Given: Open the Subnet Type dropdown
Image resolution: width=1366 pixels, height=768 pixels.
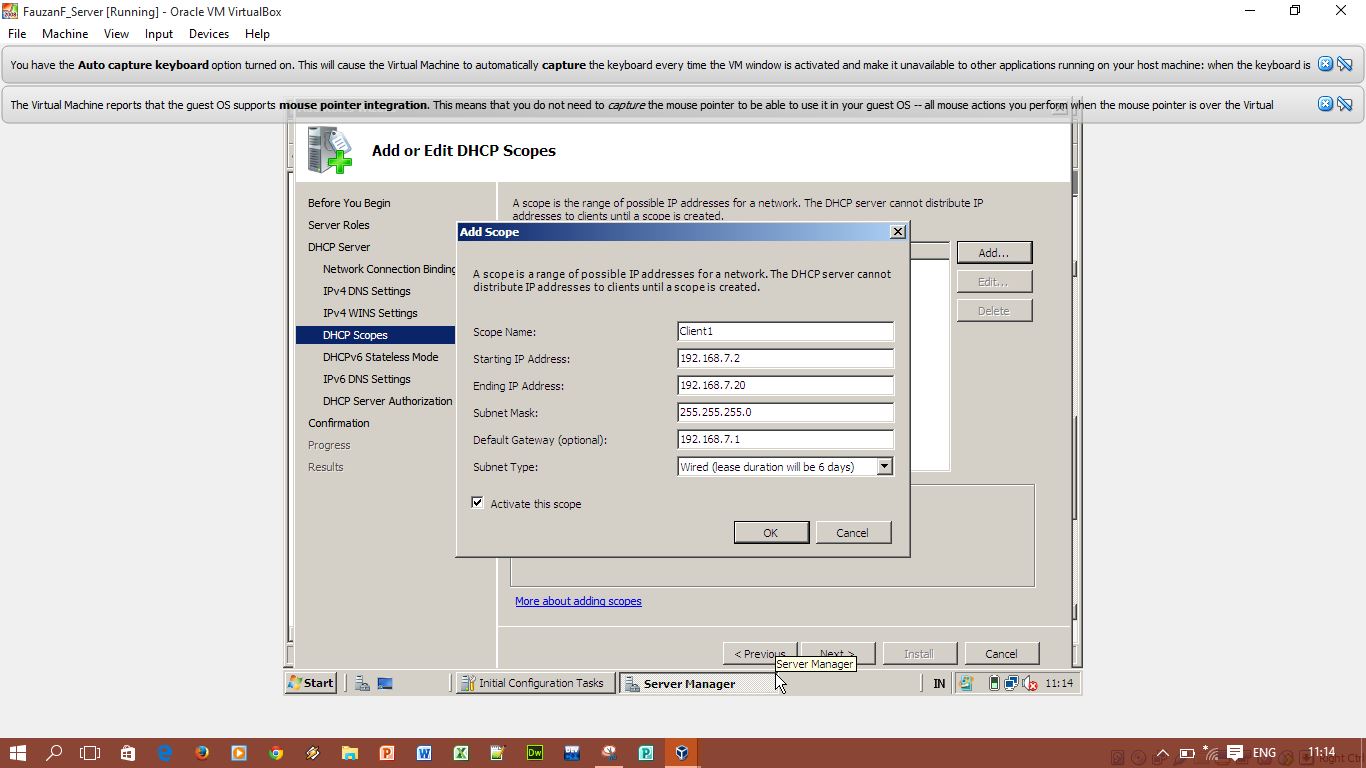Looking at the screenshot, I should 883,466.
